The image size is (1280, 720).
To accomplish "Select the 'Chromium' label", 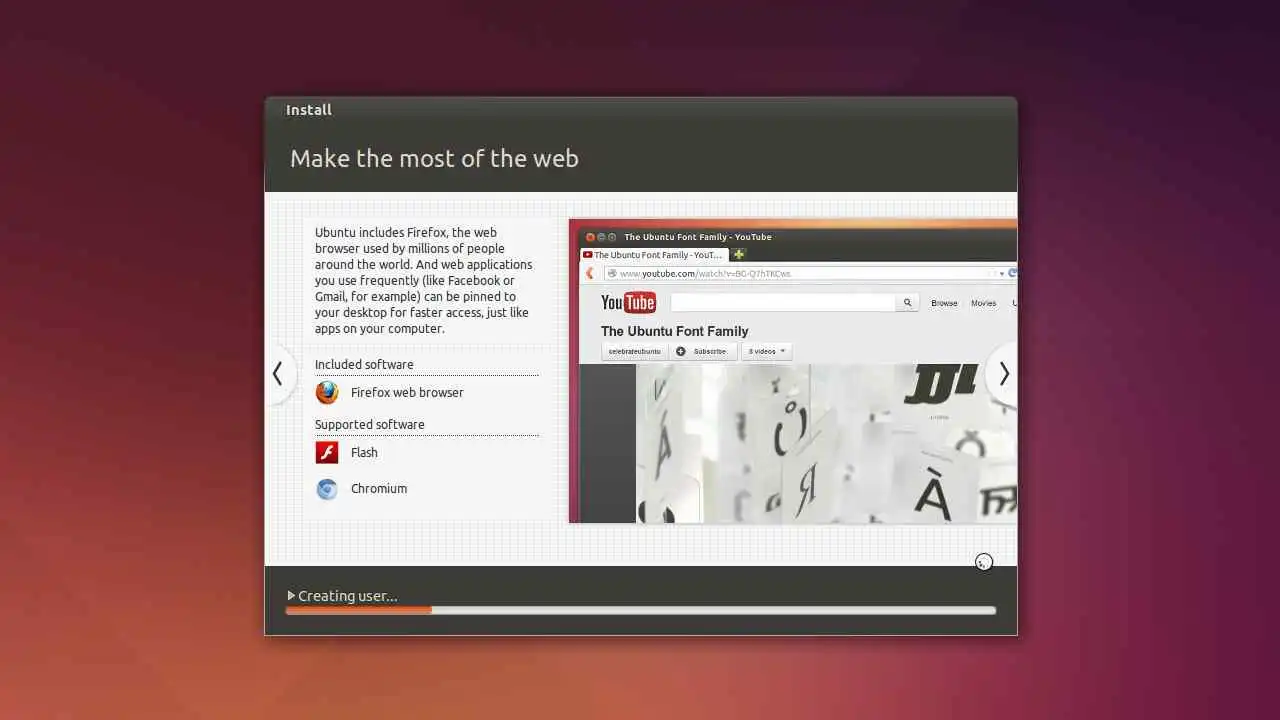I will [x=379, y=489].
